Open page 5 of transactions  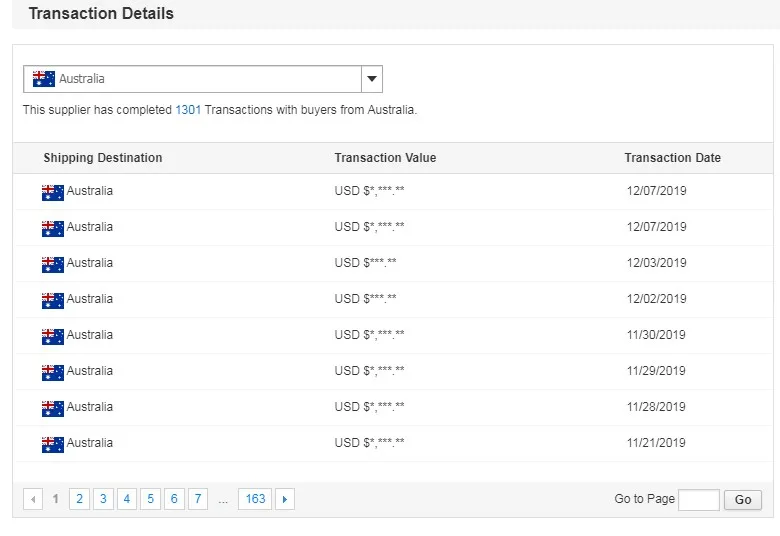click(150, 499)
